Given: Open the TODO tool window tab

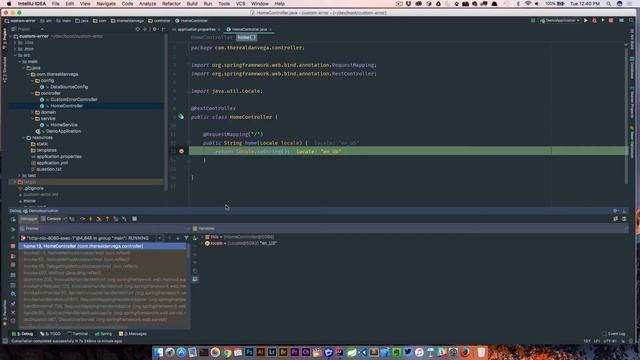Looking at the screenshot, I should pos(50,334).
